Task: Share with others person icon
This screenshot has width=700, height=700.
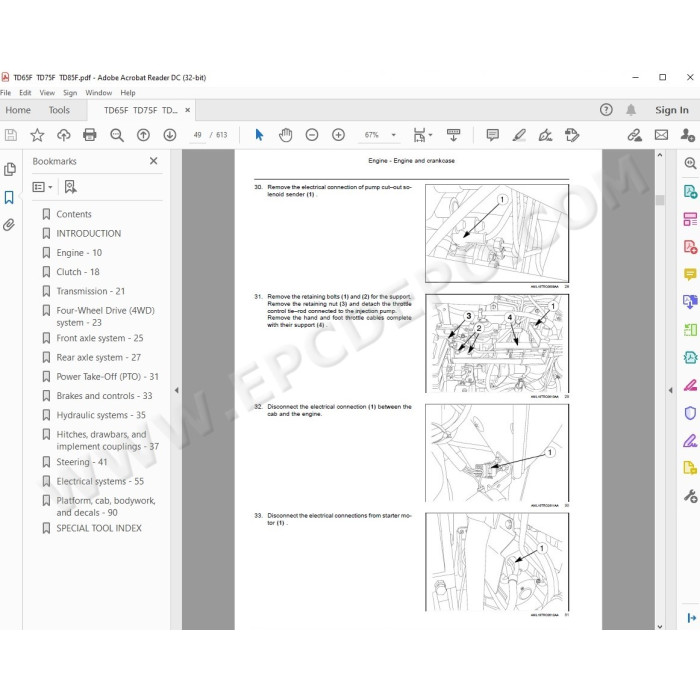Action: tap(688, 134)
